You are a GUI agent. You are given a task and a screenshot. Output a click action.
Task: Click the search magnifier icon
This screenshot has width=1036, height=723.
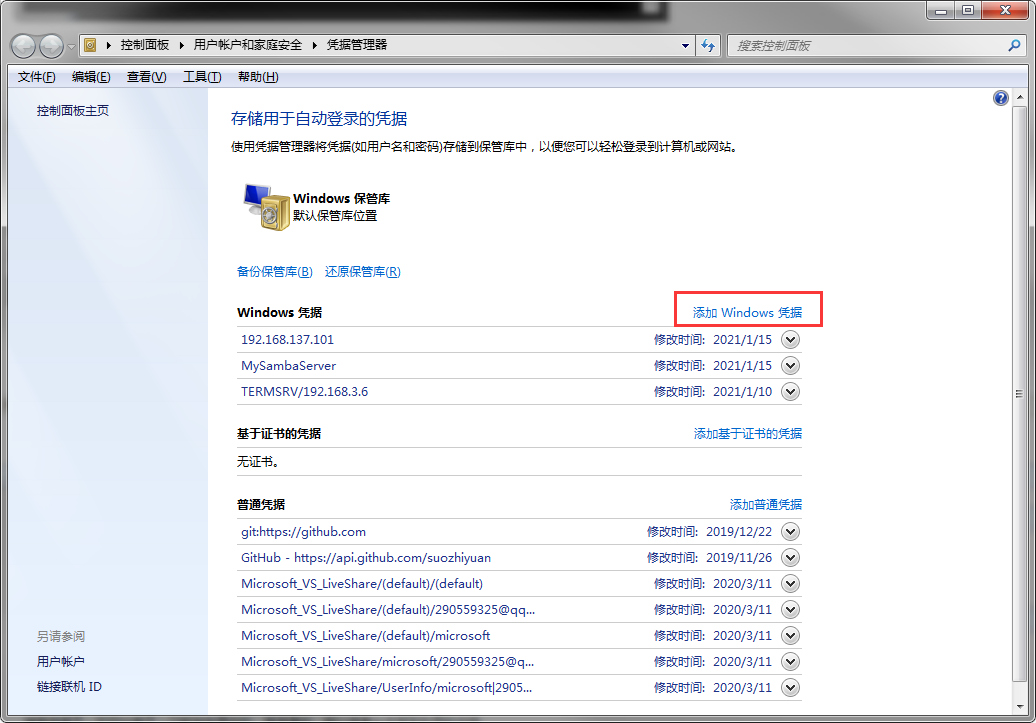click(x=1014, y=45)
